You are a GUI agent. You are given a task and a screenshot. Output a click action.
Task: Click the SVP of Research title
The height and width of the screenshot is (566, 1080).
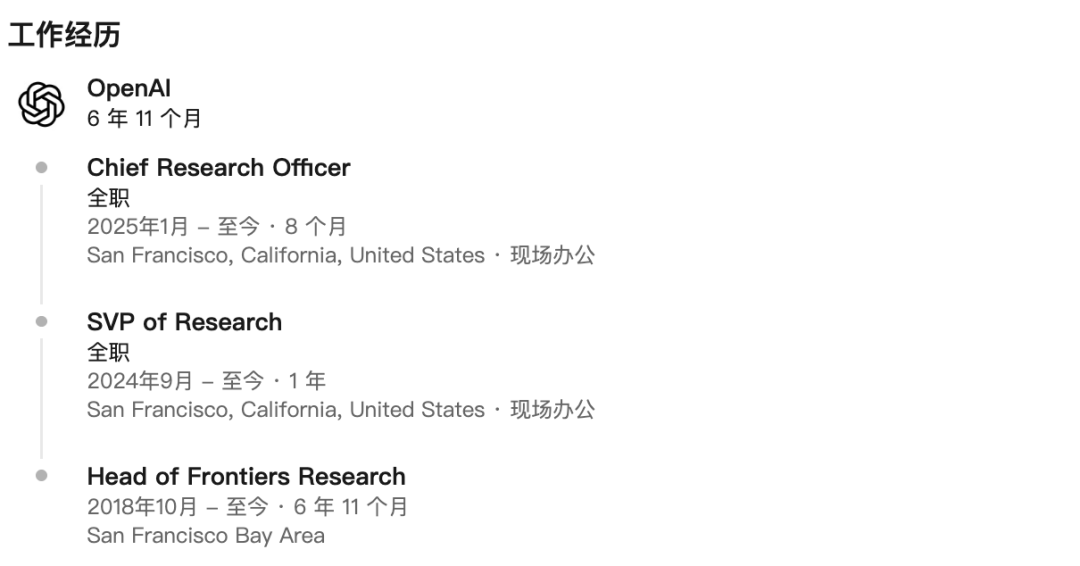pos(185,322)
